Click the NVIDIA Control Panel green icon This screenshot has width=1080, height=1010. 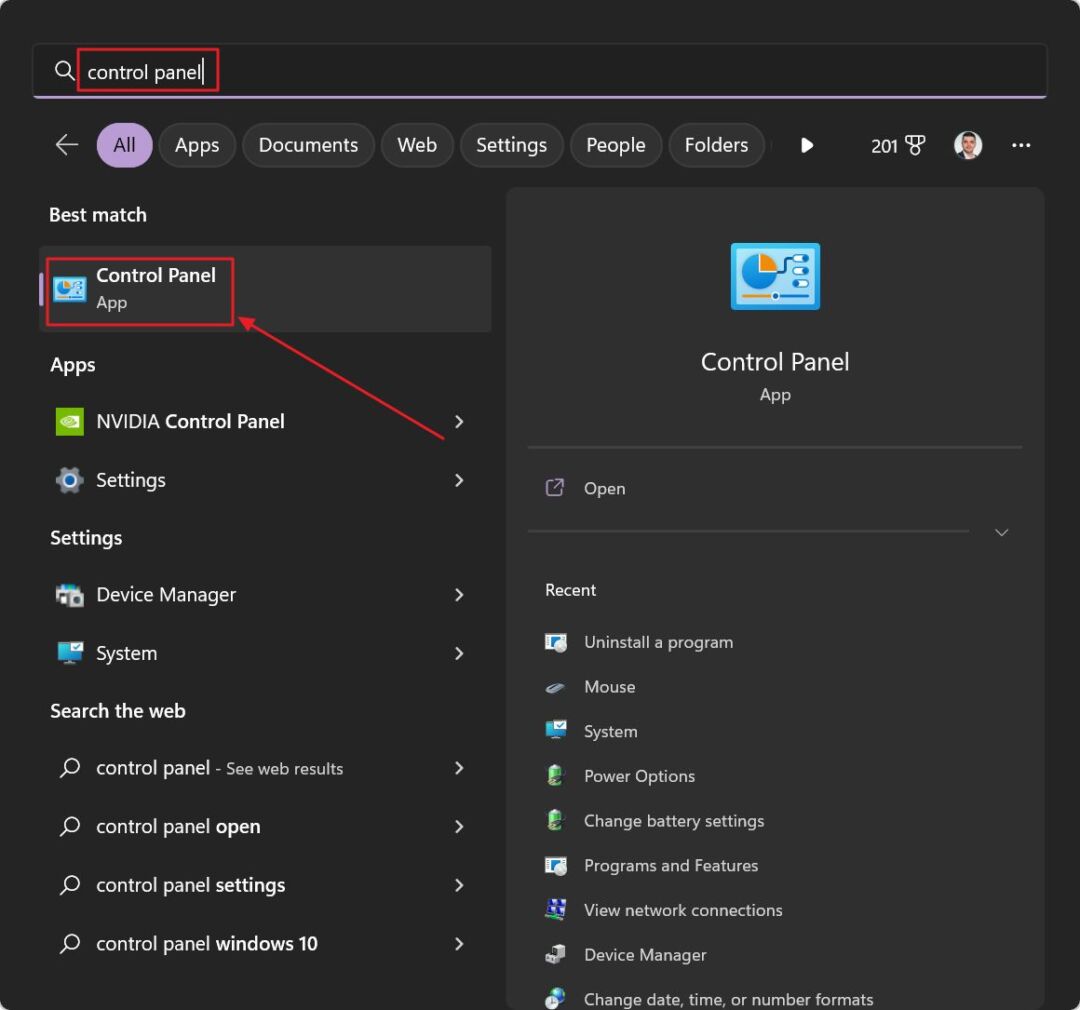point(70,422)
